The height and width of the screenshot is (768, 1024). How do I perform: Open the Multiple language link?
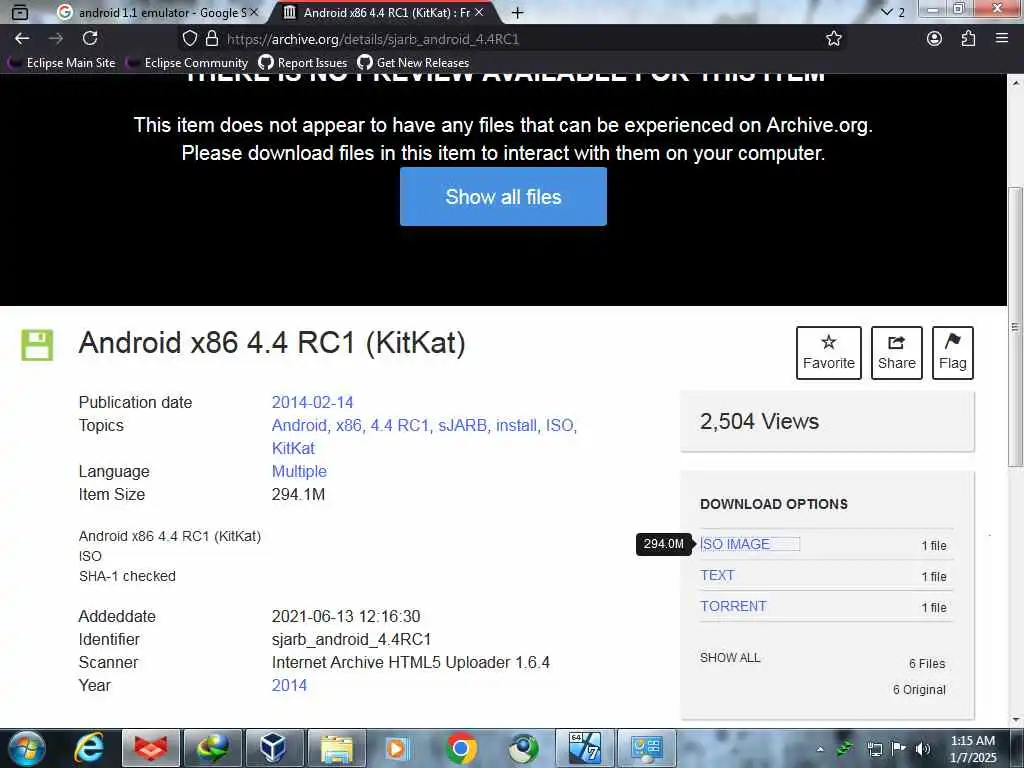(299, 471)
